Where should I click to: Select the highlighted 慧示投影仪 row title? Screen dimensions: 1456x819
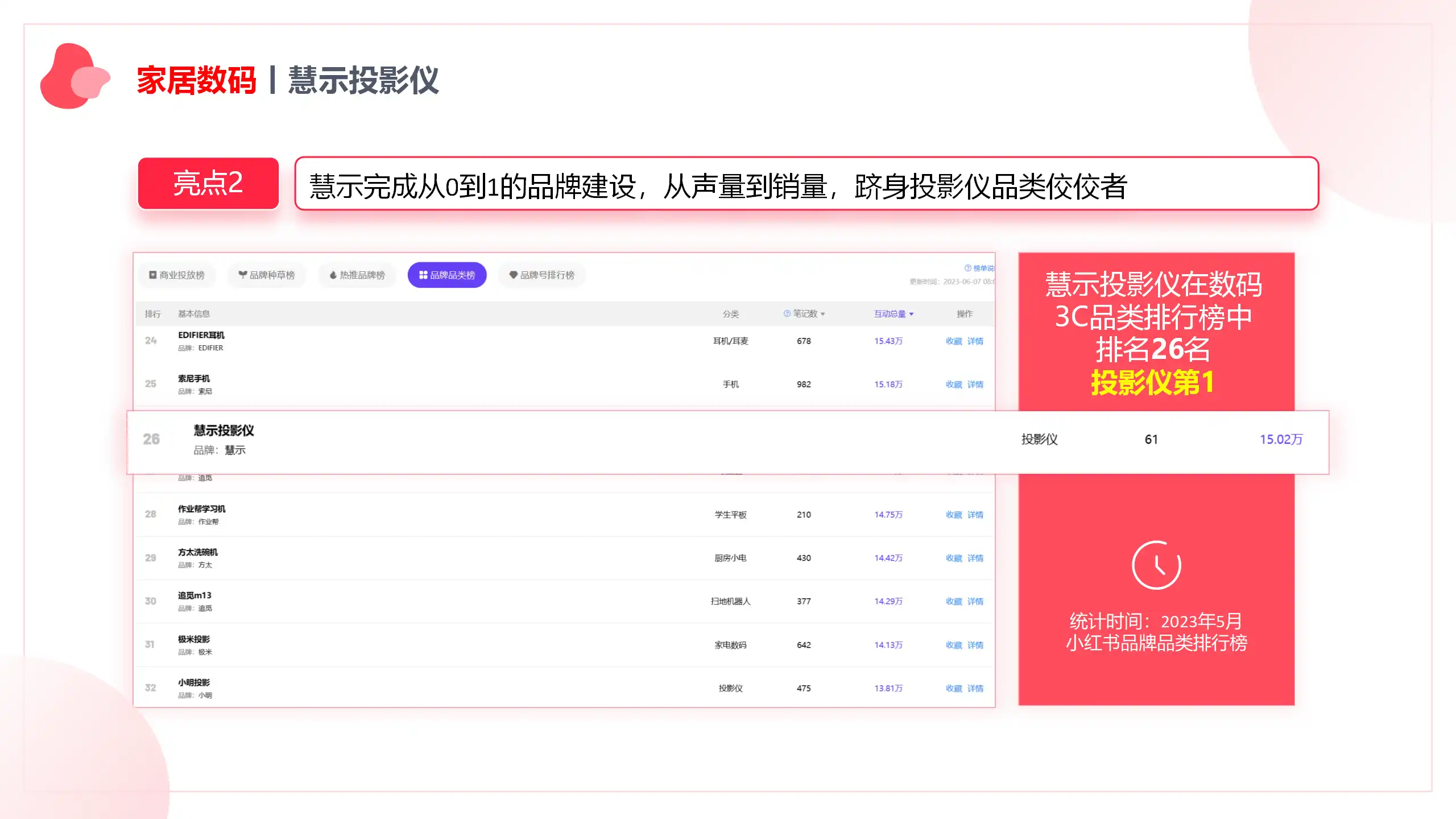[x=224, y=431]
